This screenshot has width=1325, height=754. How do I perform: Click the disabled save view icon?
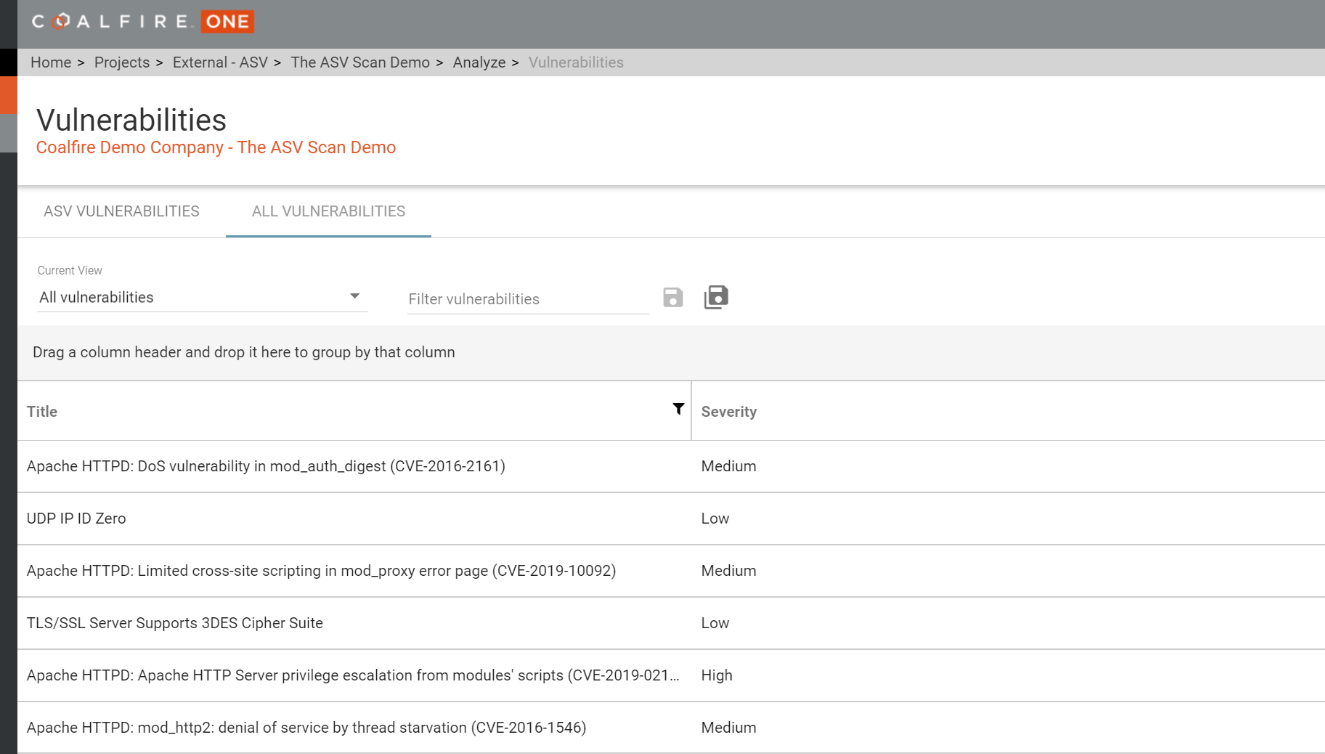673,297
